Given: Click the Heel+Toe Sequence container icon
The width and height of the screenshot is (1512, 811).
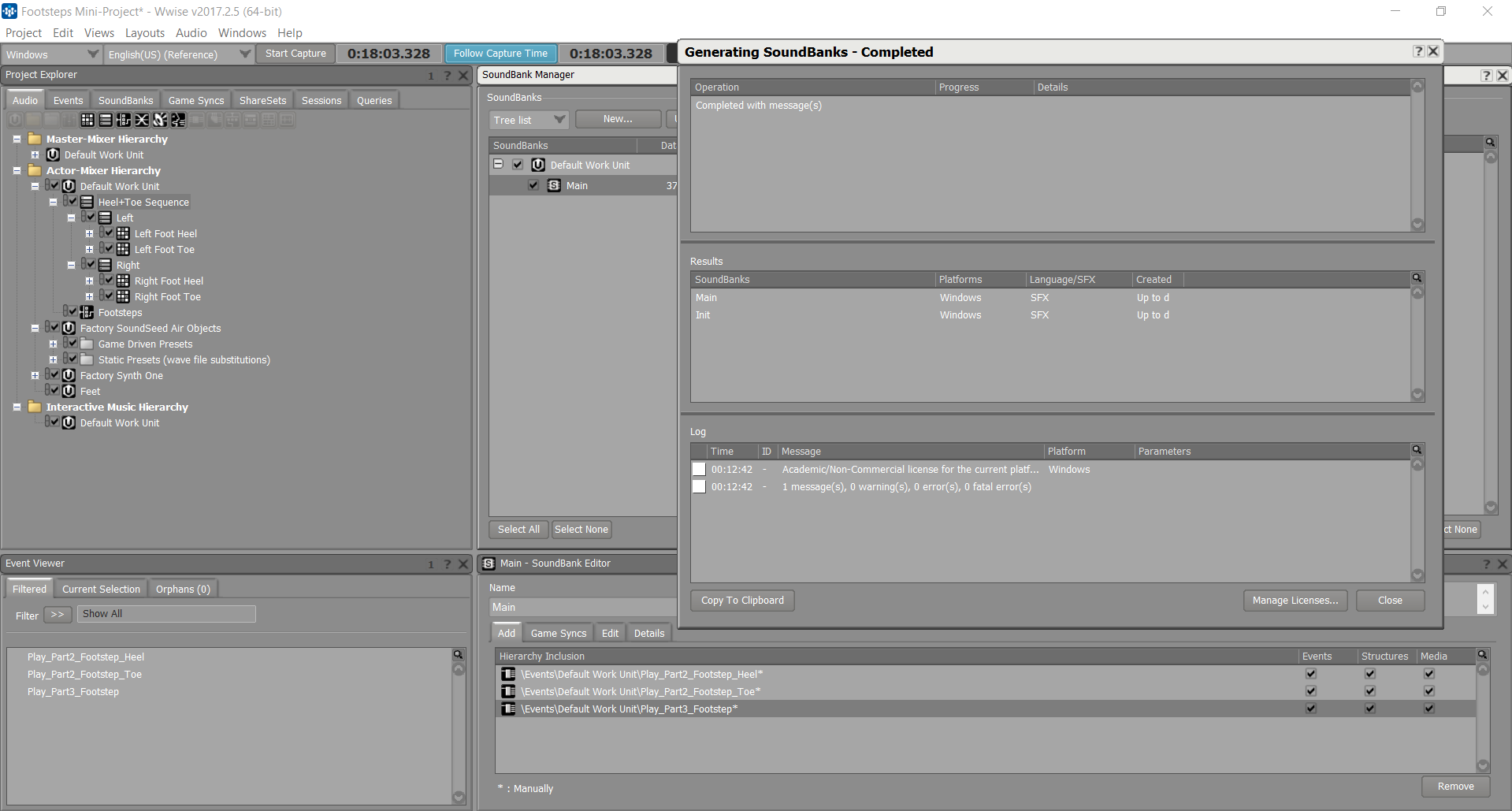Looking at the screenshot, I should pos(87,202).
